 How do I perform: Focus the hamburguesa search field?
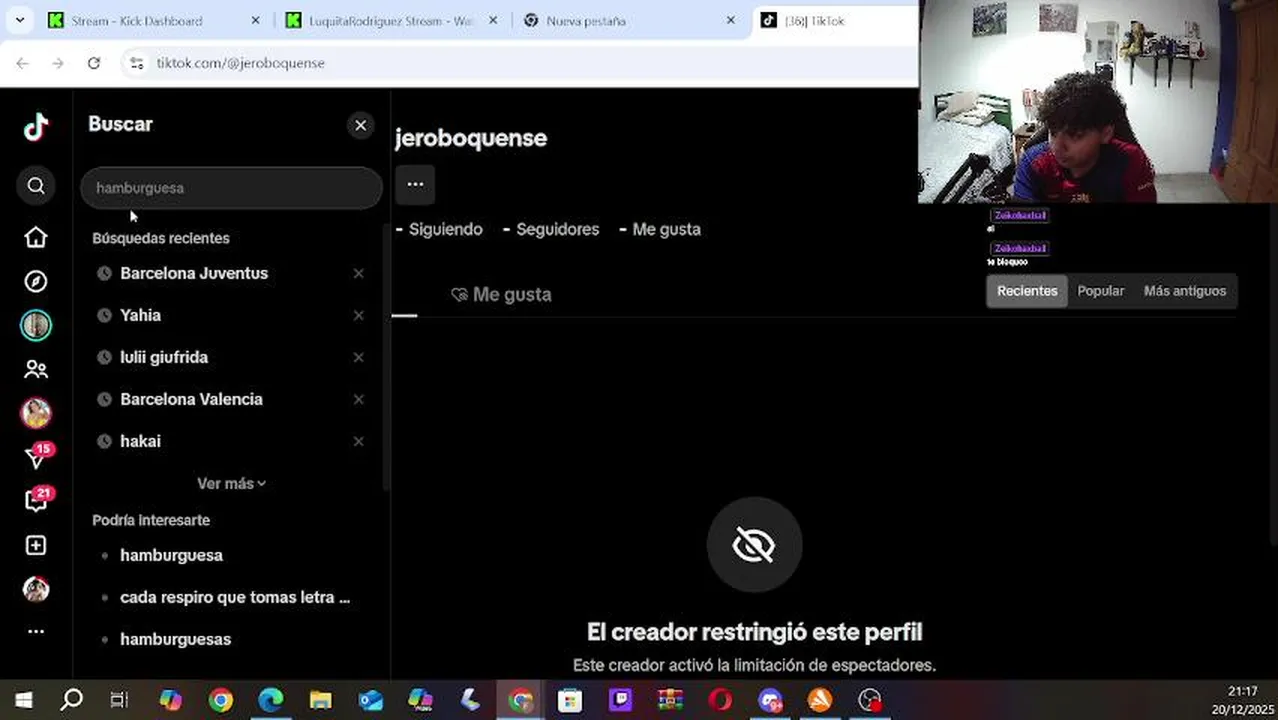[231, 188]
